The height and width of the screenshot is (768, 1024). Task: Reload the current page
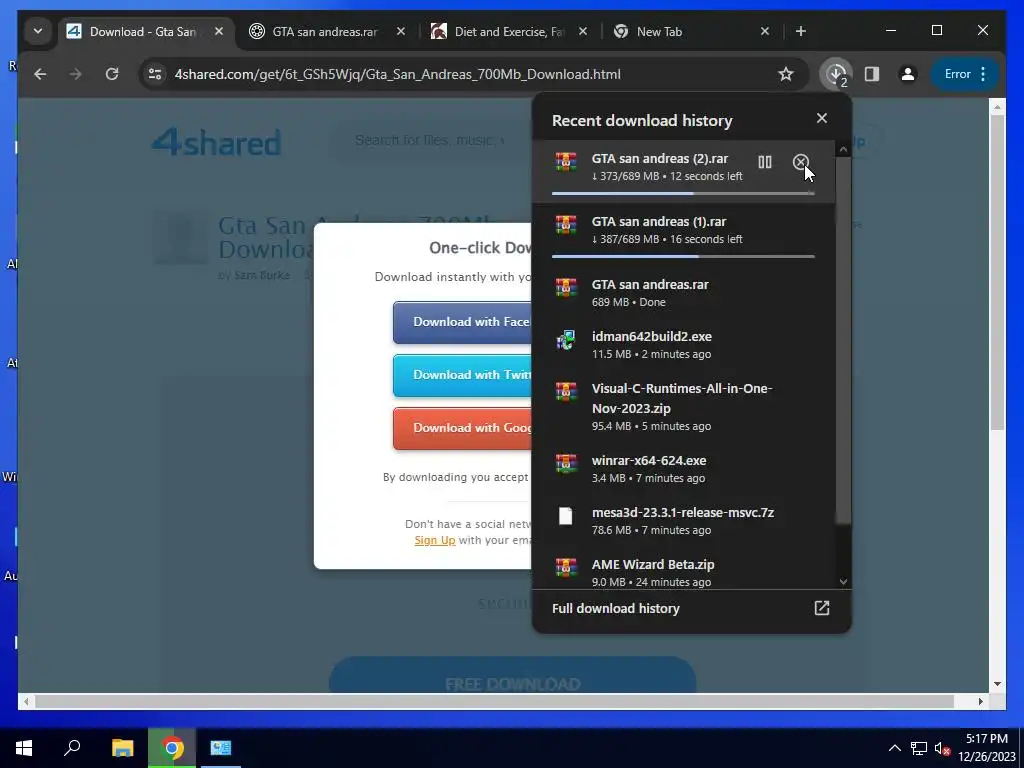pos(112,74)
